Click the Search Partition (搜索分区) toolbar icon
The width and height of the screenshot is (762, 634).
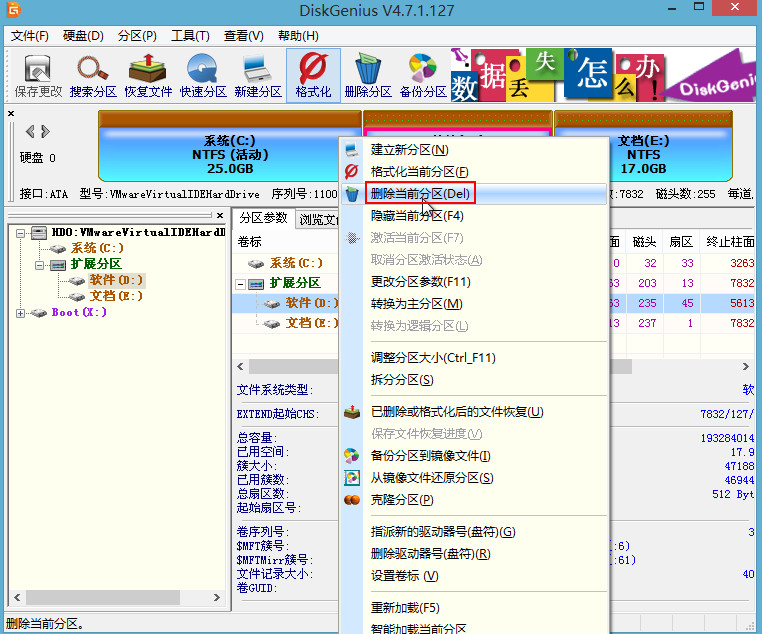[93, 76]
